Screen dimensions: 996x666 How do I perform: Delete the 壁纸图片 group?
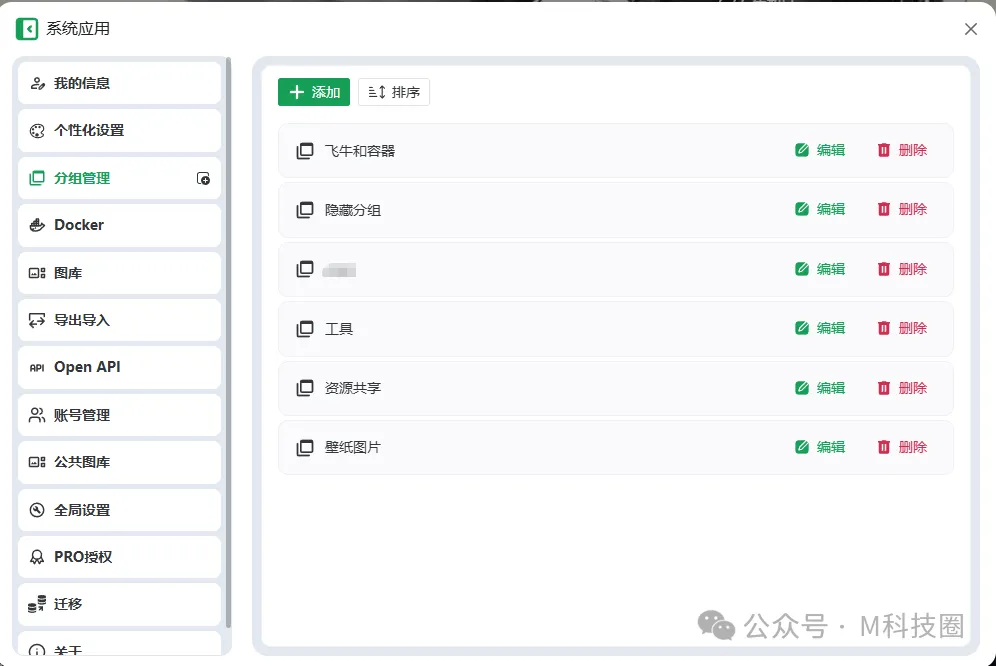pyautogui.click(x=902, y=447)
